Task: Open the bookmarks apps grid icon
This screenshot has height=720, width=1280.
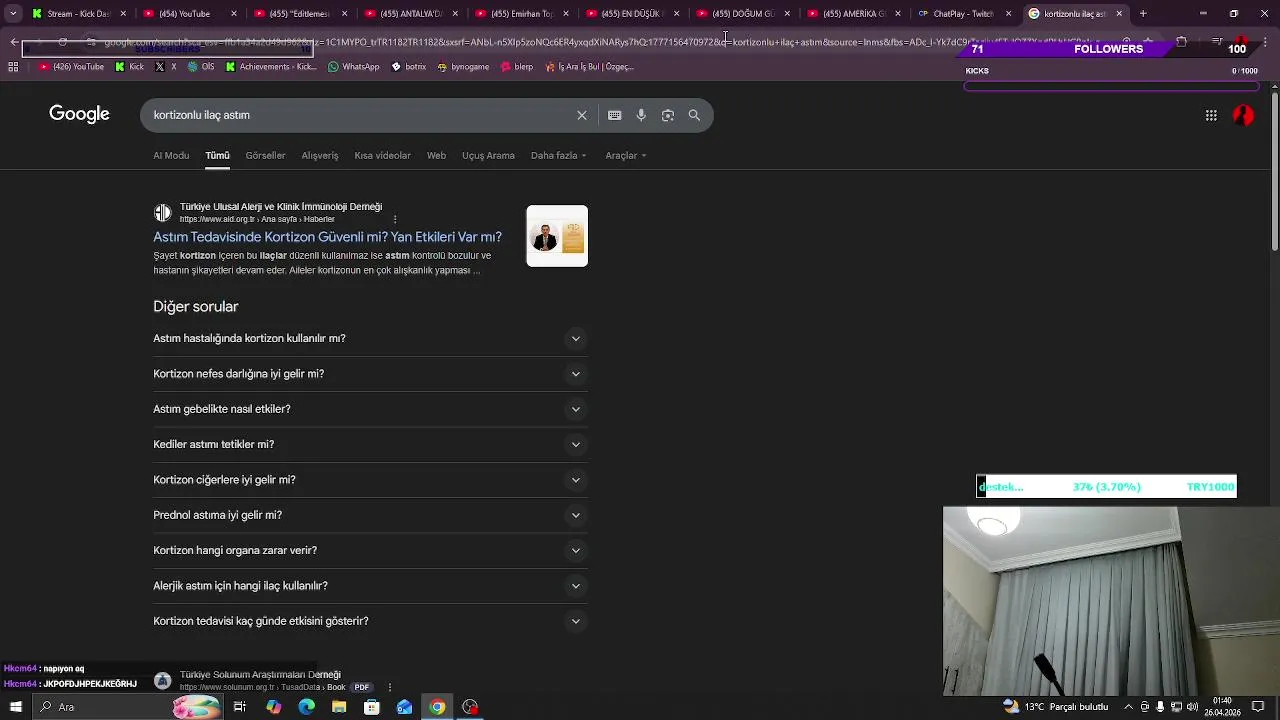Action: [x=13, y=67]
